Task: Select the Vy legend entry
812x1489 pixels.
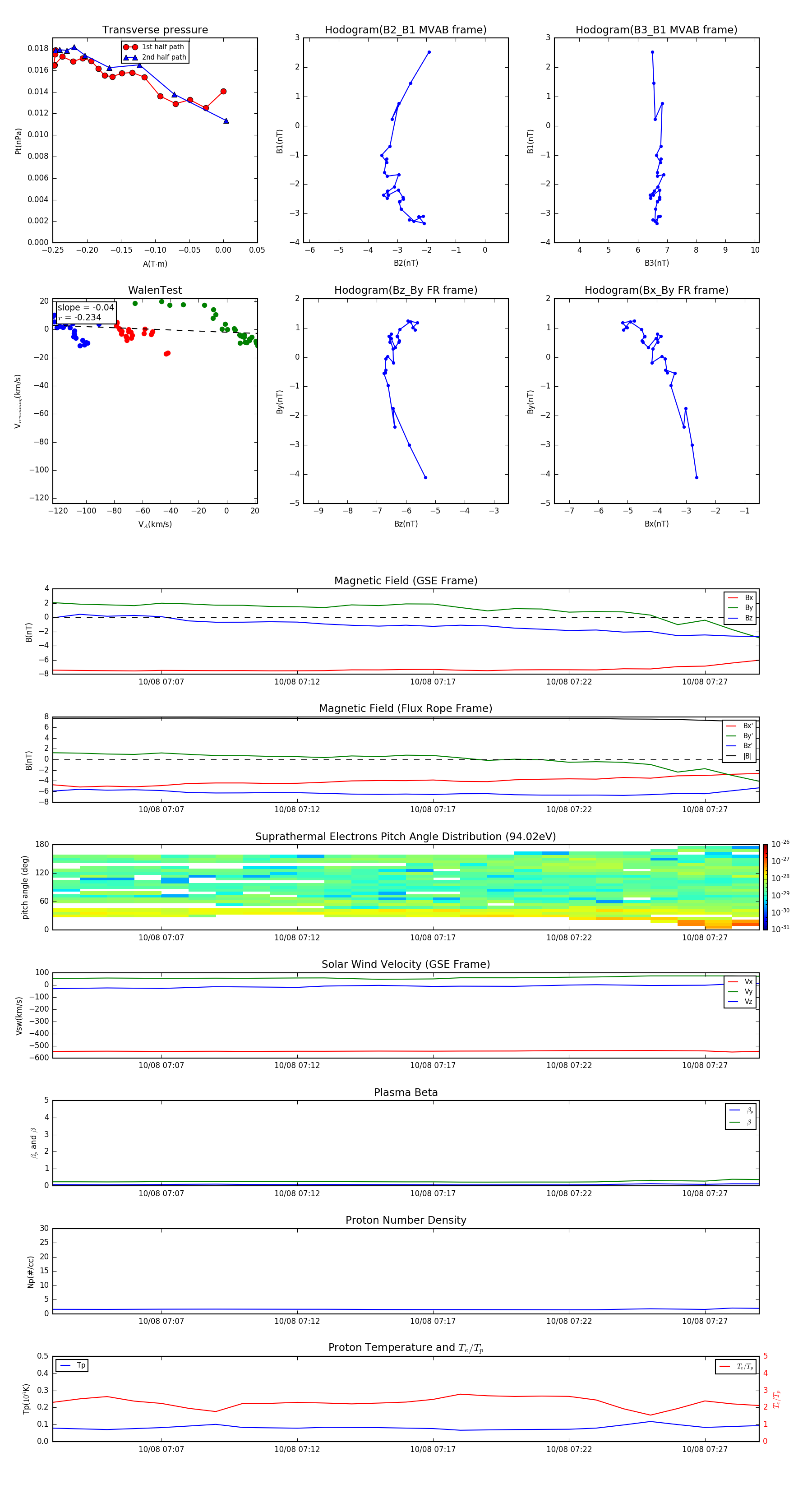Action: 740,991
